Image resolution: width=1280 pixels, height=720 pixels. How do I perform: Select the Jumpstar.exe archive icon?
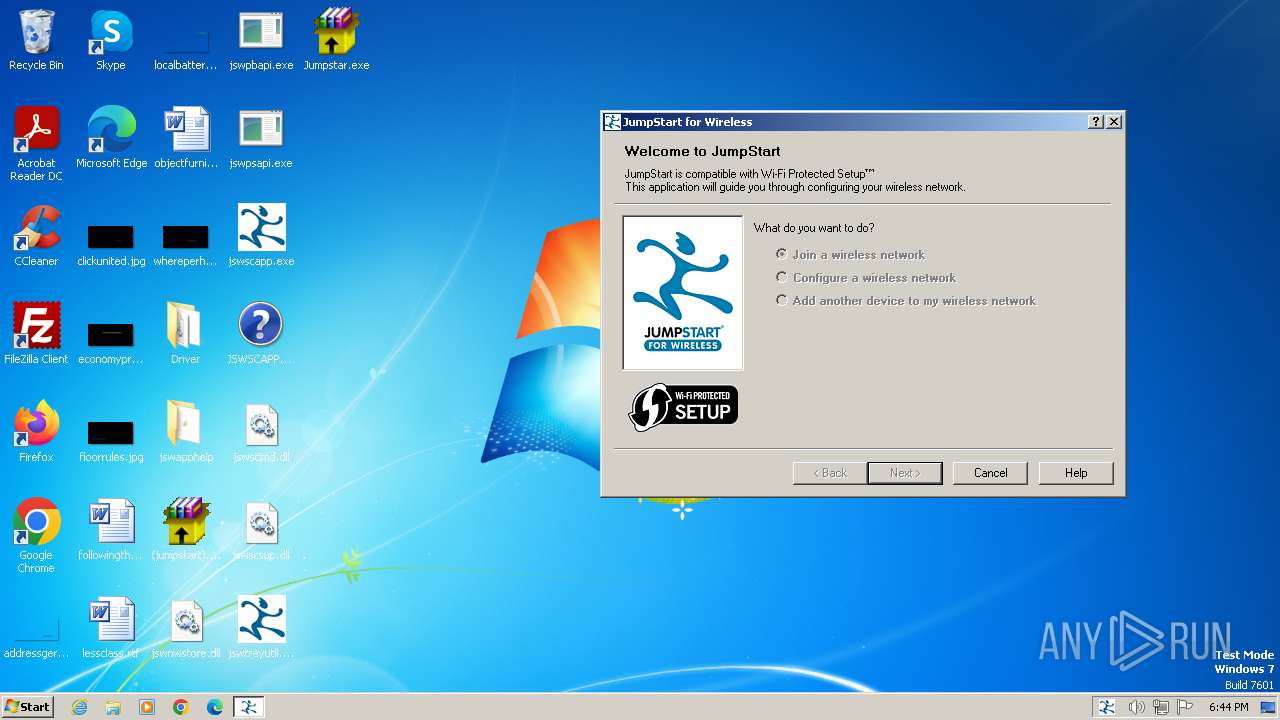coord(336,40)
